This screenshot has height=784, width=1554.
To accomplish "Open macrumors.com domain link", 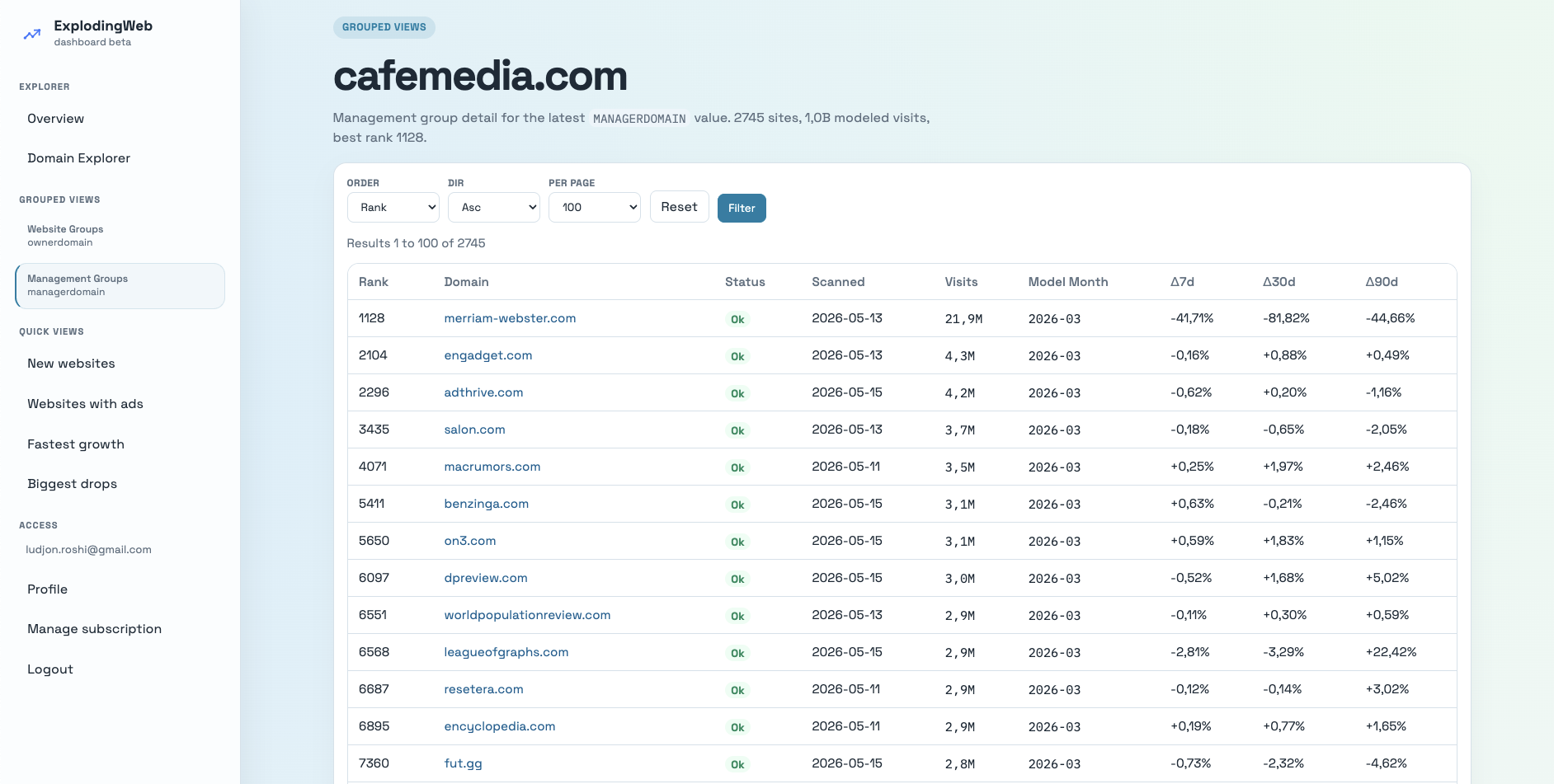I will tap(492, 467).
